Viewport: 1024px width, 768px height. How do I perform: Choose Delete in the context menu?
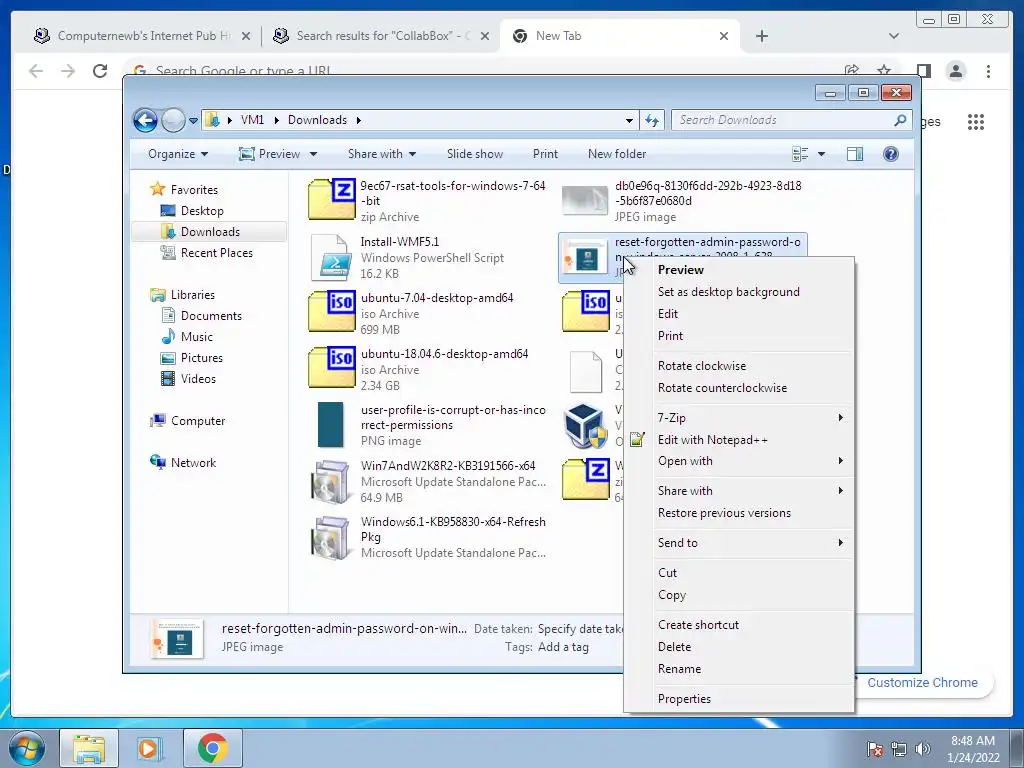click(674, 647)
